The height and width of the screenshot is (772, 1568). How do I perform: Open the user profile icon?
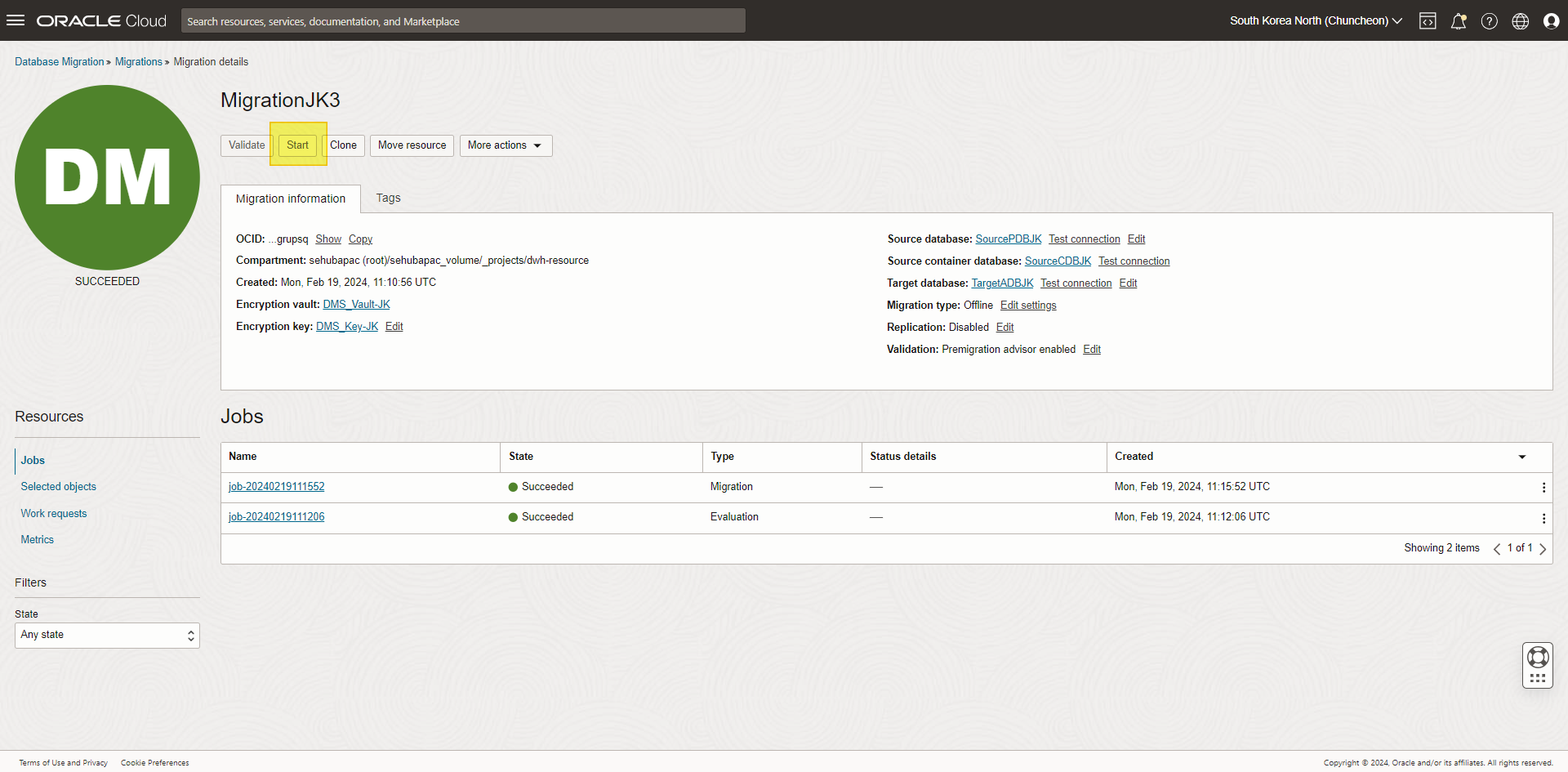pos(1552,21)
